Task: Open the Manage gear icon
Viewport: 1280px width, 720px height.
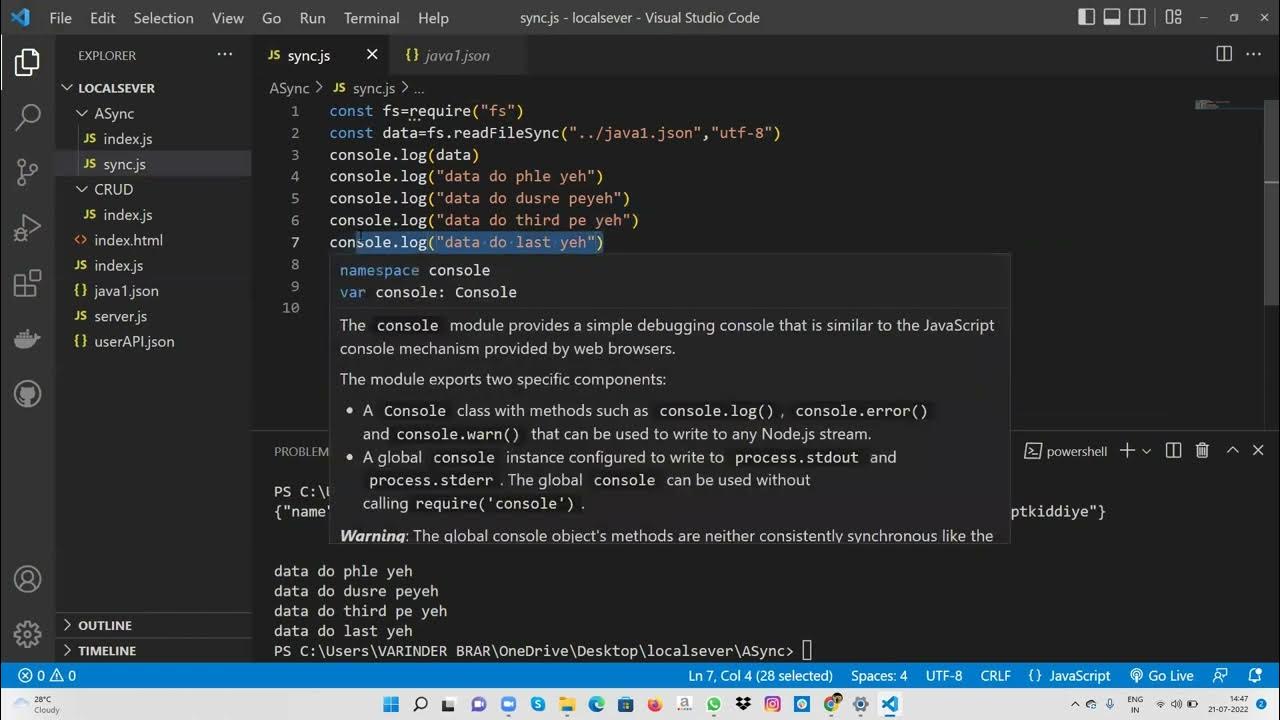Action: click(x=27, y=634)
